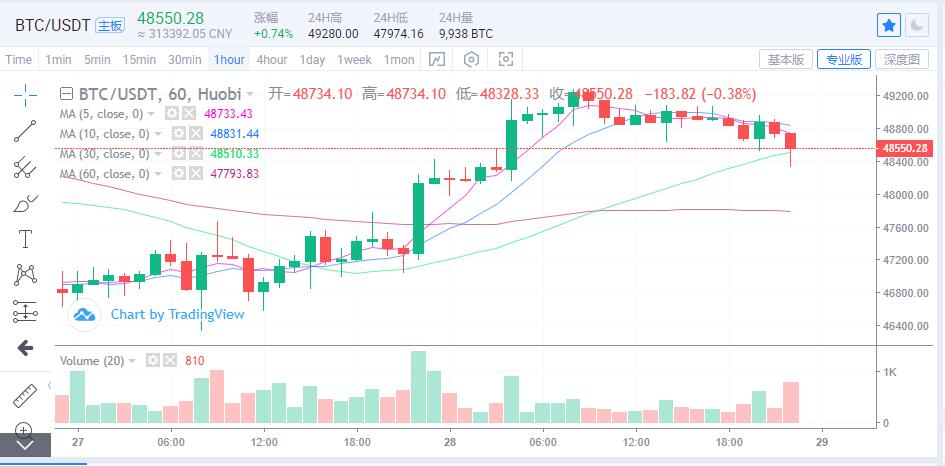The image size is (945, 466).
Task: Open Volume (20) indicator dropdown
Action: pos(133,360)
